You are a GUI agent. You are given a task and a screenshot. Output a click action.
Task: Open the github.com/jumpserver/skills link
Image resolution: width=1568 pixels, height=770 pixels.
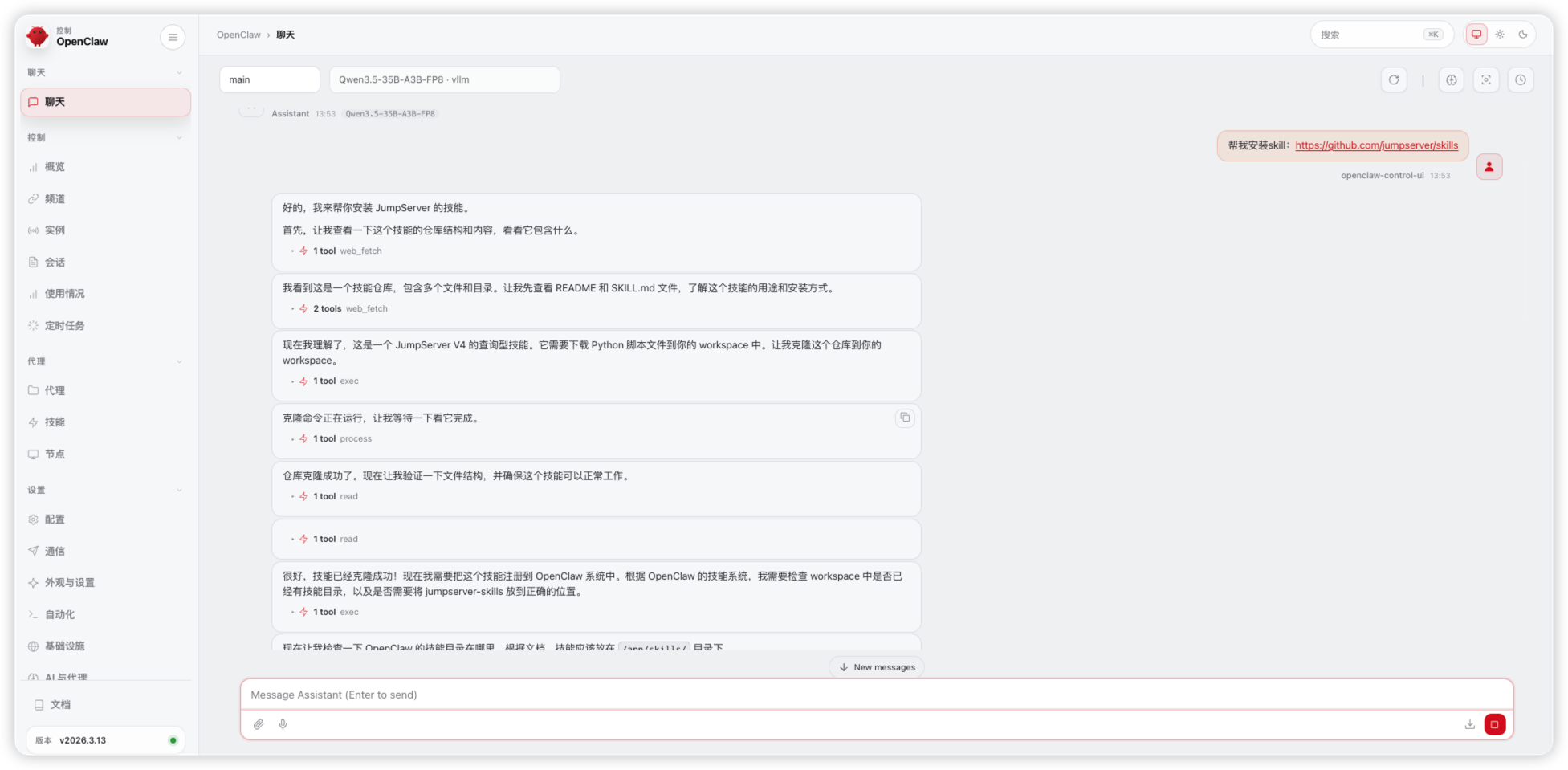point(1376,145)
